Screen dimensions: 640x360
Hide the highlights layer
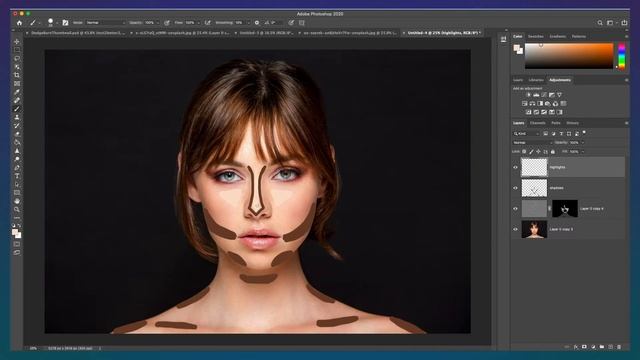[516, 167]
